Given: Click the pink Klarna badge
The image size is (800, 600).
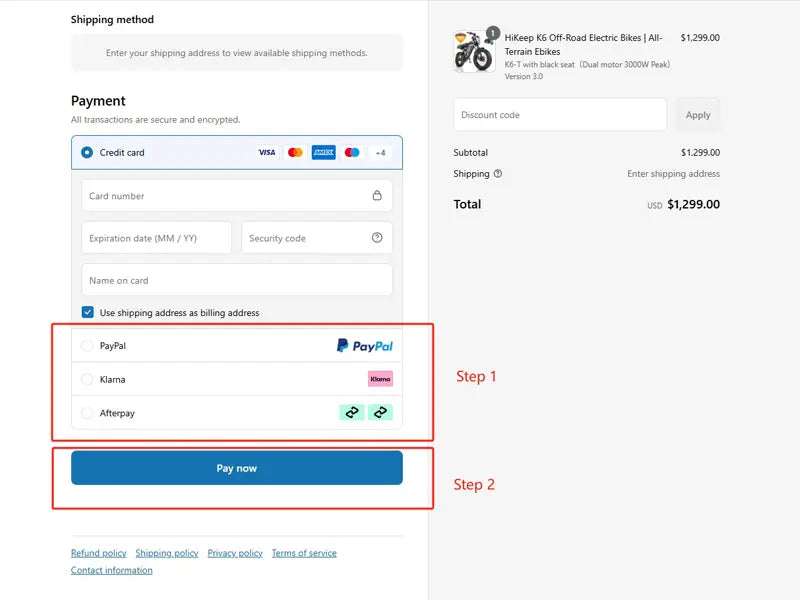Looking at the screenshot, I should point(380,379).
